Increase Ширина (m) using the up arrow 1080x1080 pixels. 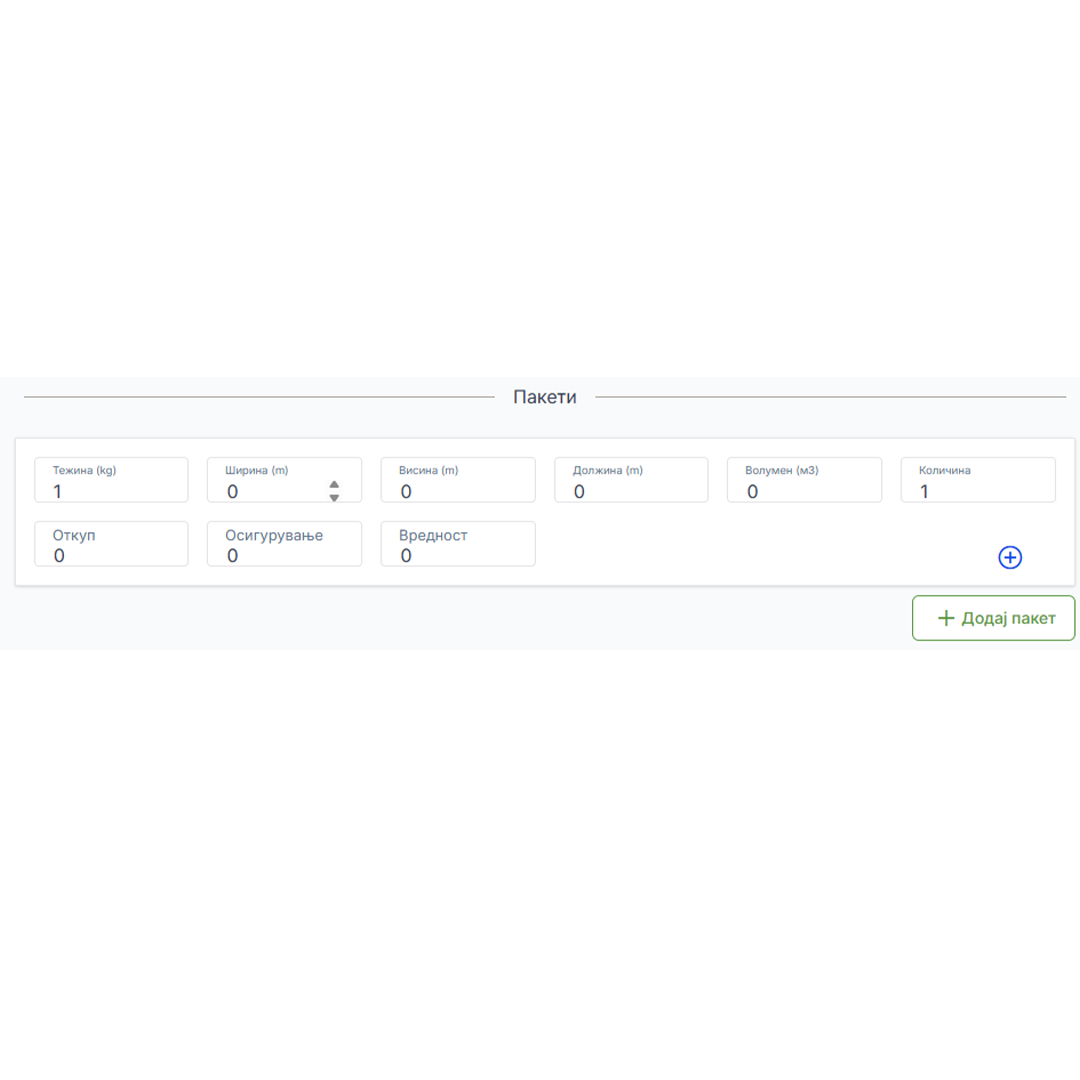click(334, 484)
